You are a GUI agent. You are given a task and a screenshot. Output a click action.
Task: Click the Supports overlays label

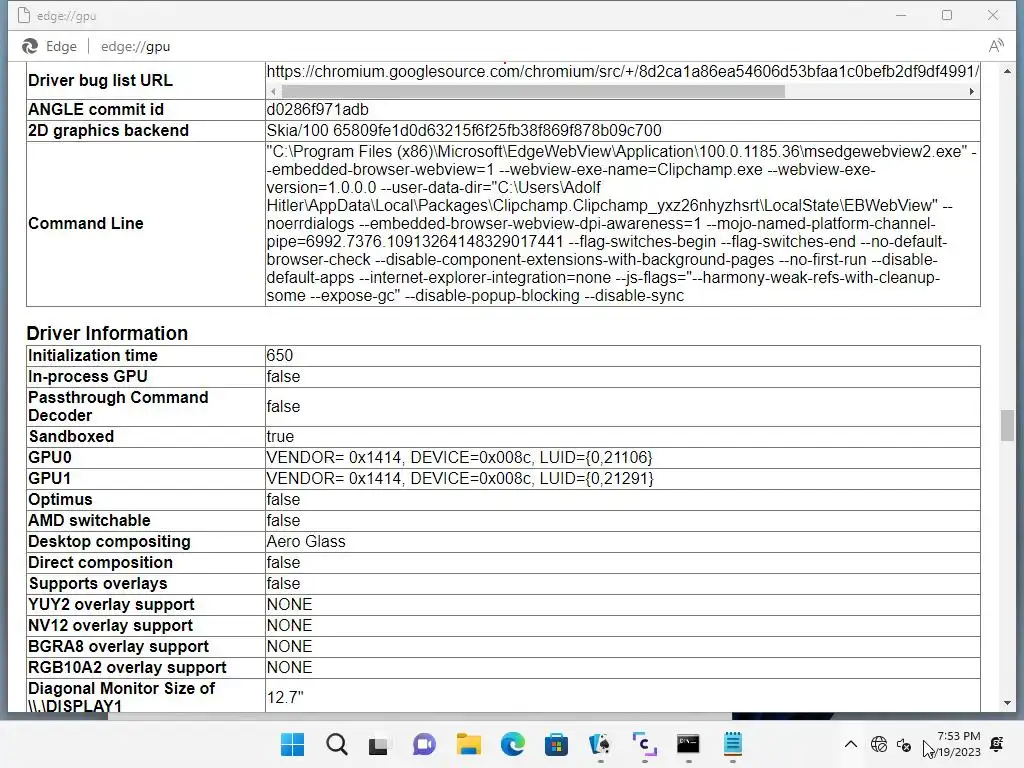98,583
